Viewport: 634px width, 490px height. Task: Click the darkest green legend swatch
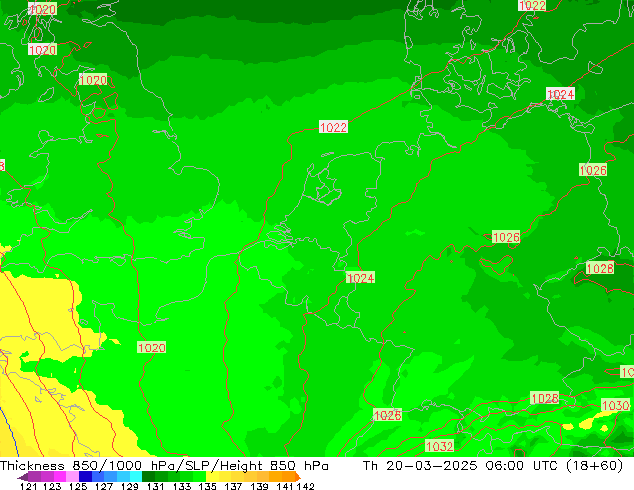148,477
